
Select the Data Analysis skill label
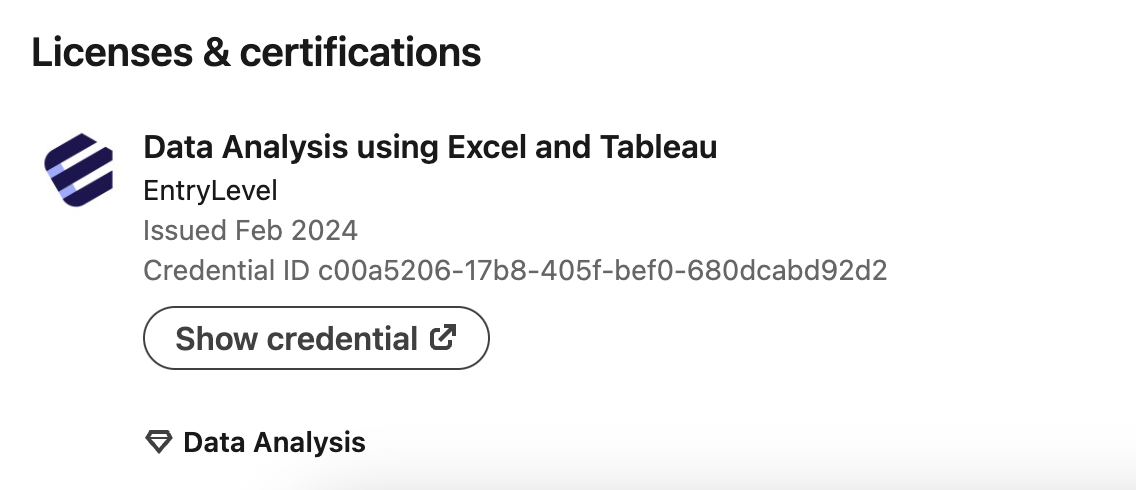point(275,442)
